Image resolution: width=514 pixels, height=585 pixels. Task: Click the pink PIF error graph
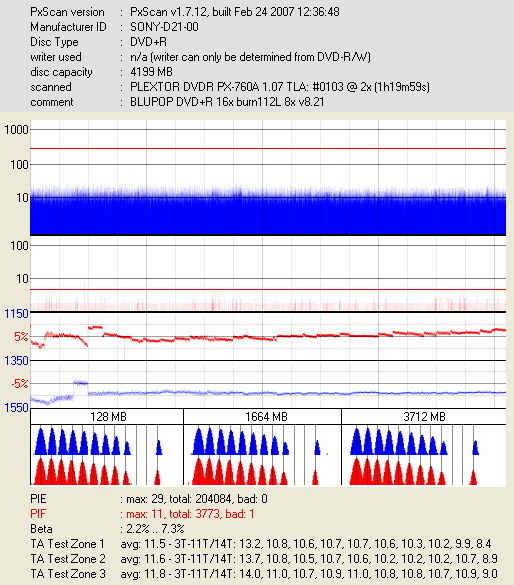[x=268, y=274]
